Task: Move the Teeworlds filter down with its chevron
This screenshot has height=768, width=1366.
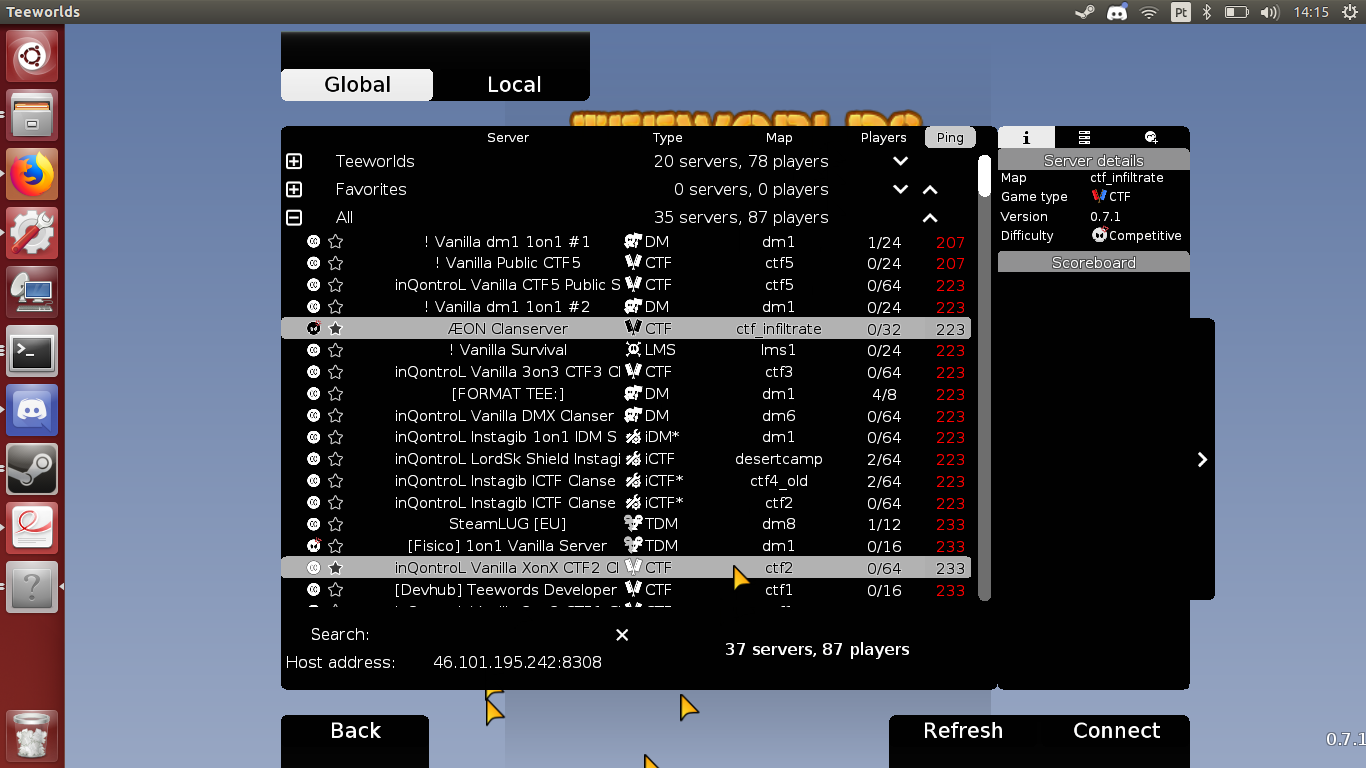Action: (x=901, y=161)
